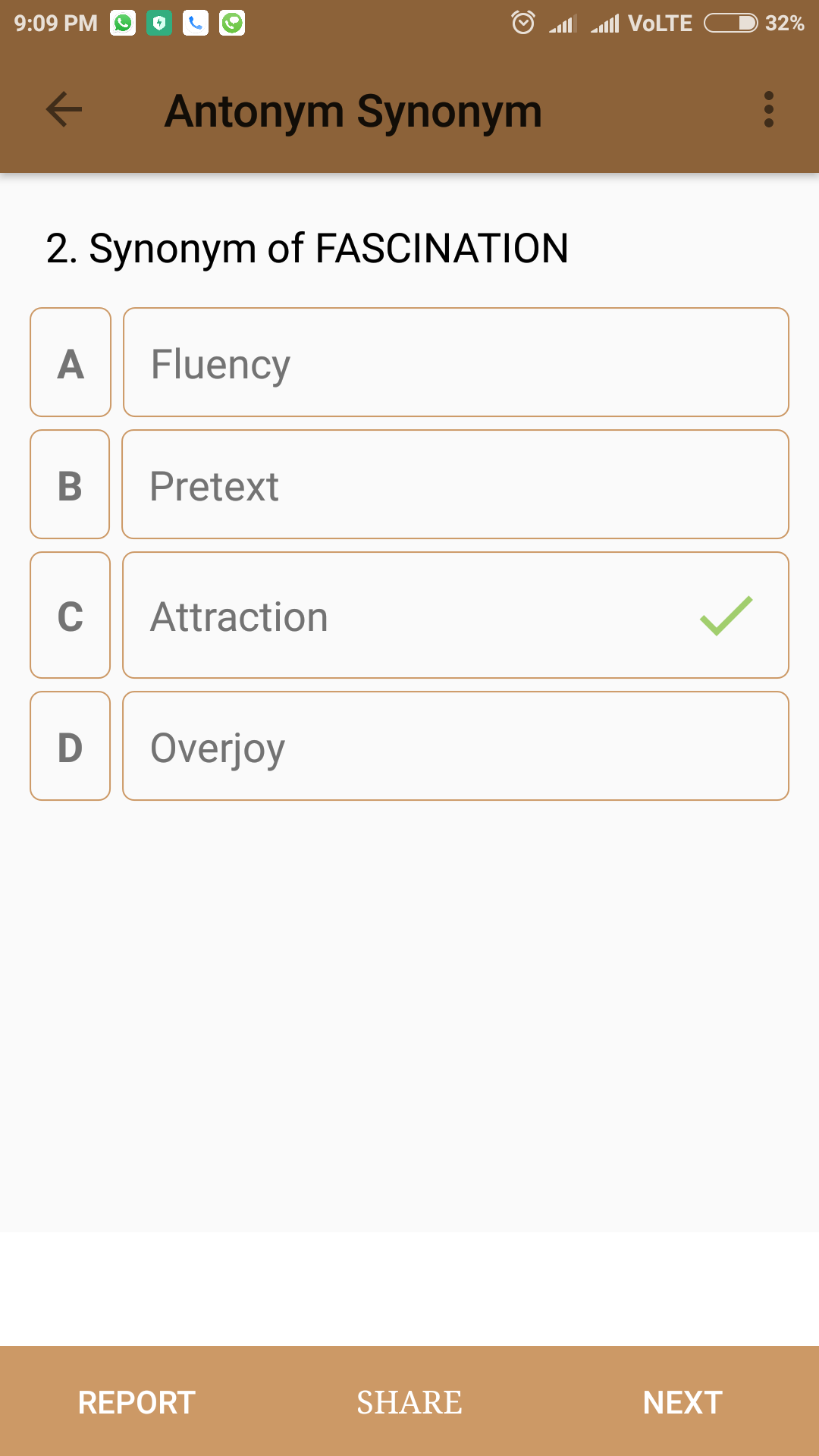Tap the WhatsApp notification icon
The image size is (819, 1456).
point(123,24)
